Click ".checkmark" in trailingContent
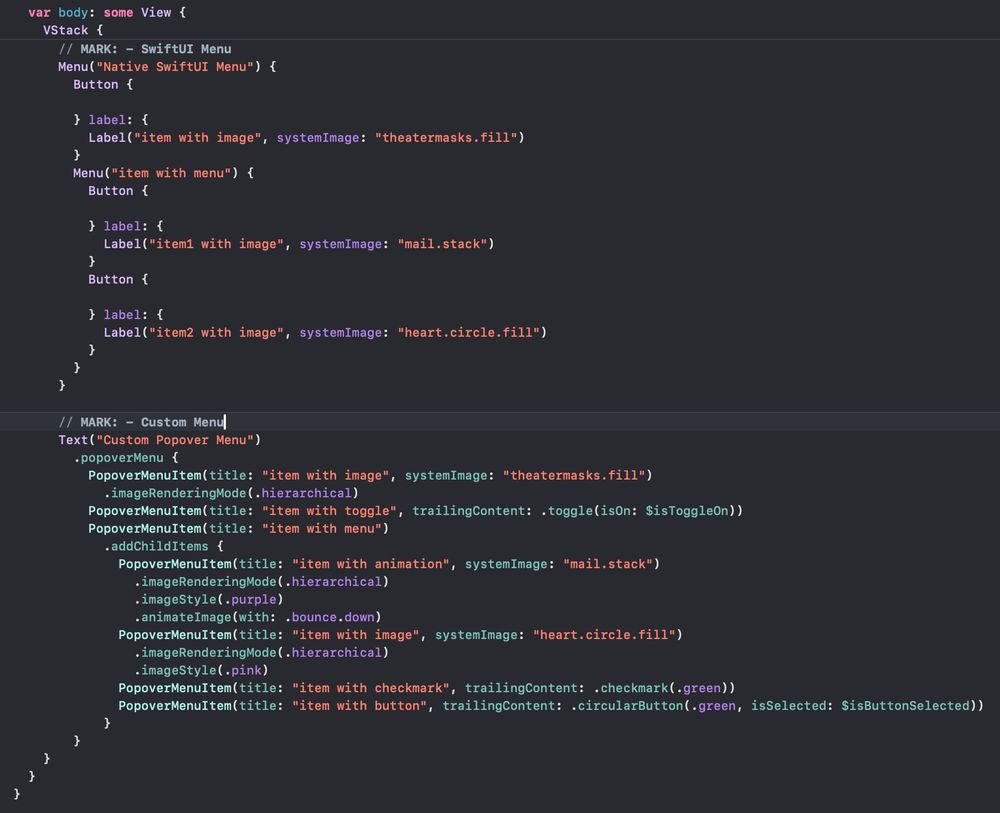This screenshot has width=1000, height=813. (630, 689)
